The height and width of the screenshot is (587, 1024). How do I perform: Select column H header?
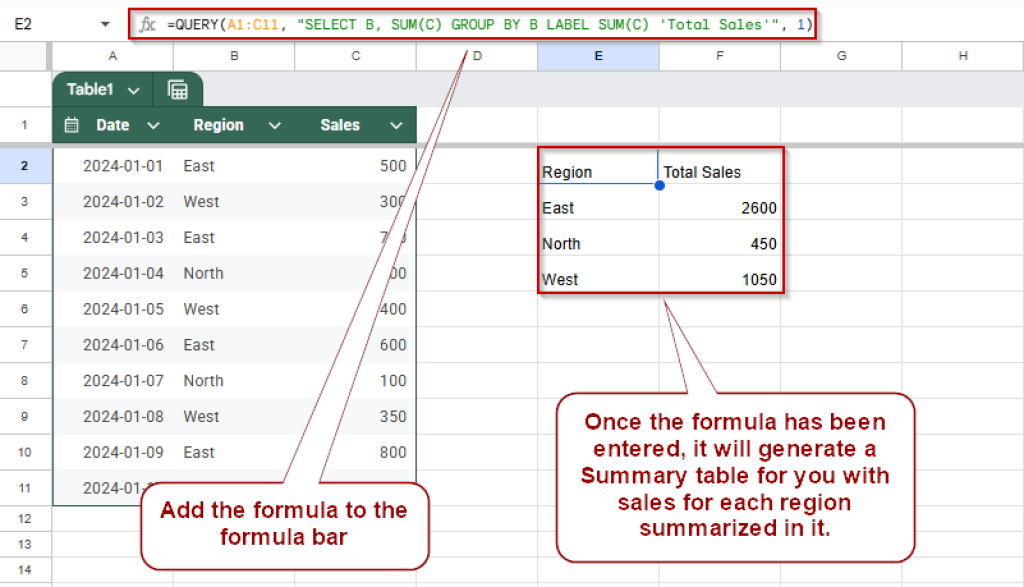coord(964,57)
